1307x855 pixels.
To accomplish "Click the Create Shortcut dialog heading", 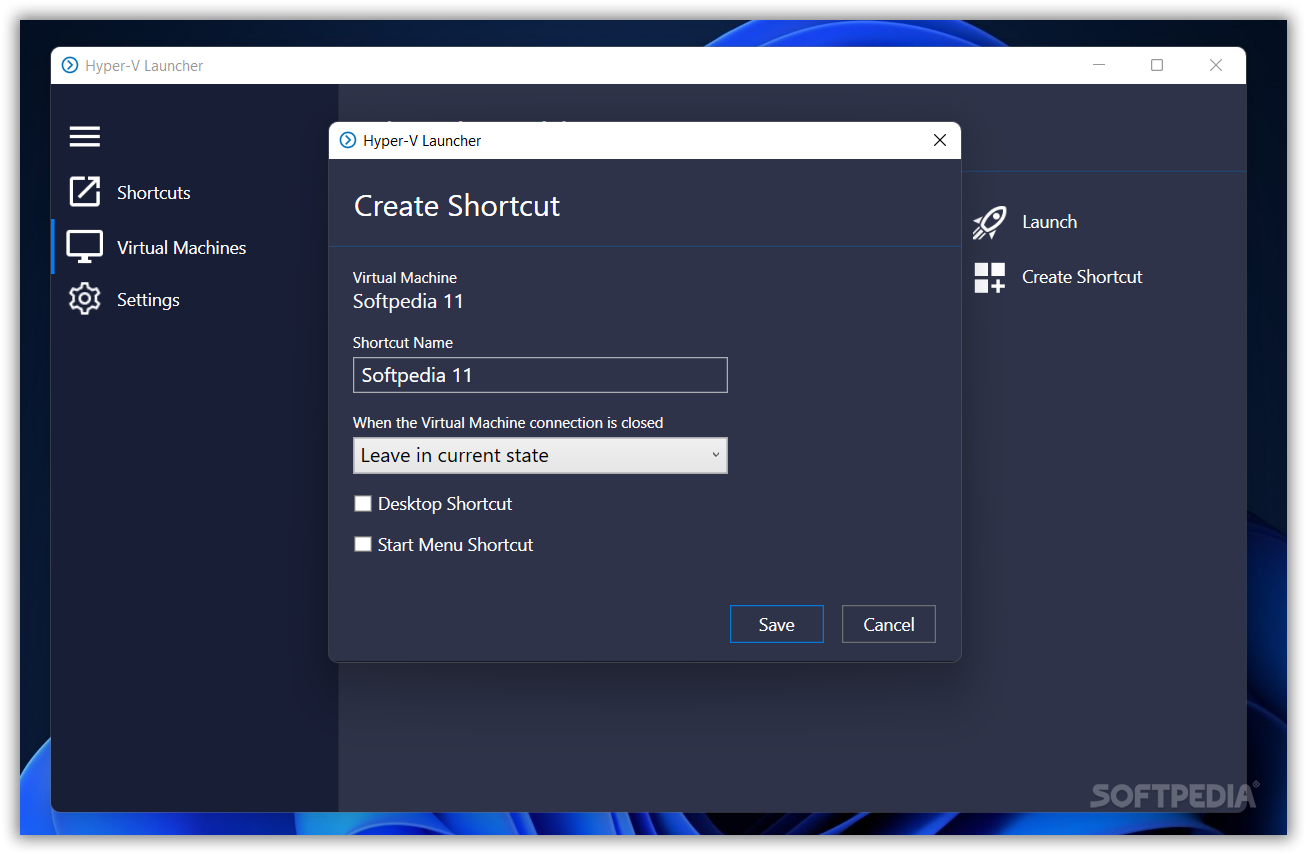I will pyautogui.click(x=457, y=205).
